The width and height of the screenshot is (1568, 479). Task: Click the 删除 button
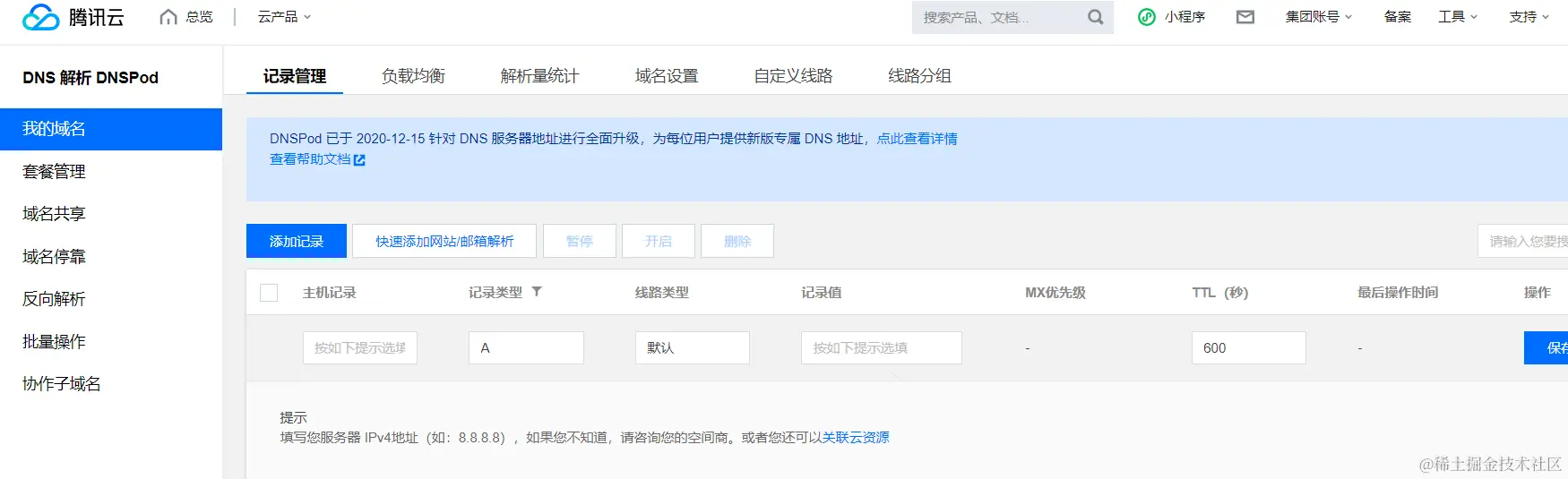click(737, 241)
